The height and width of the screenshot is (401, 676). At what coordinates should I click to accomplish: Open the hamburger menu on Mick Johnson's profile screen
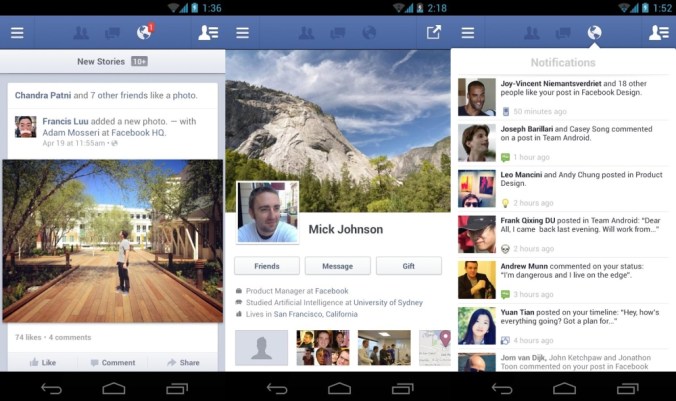coord(242,33)
